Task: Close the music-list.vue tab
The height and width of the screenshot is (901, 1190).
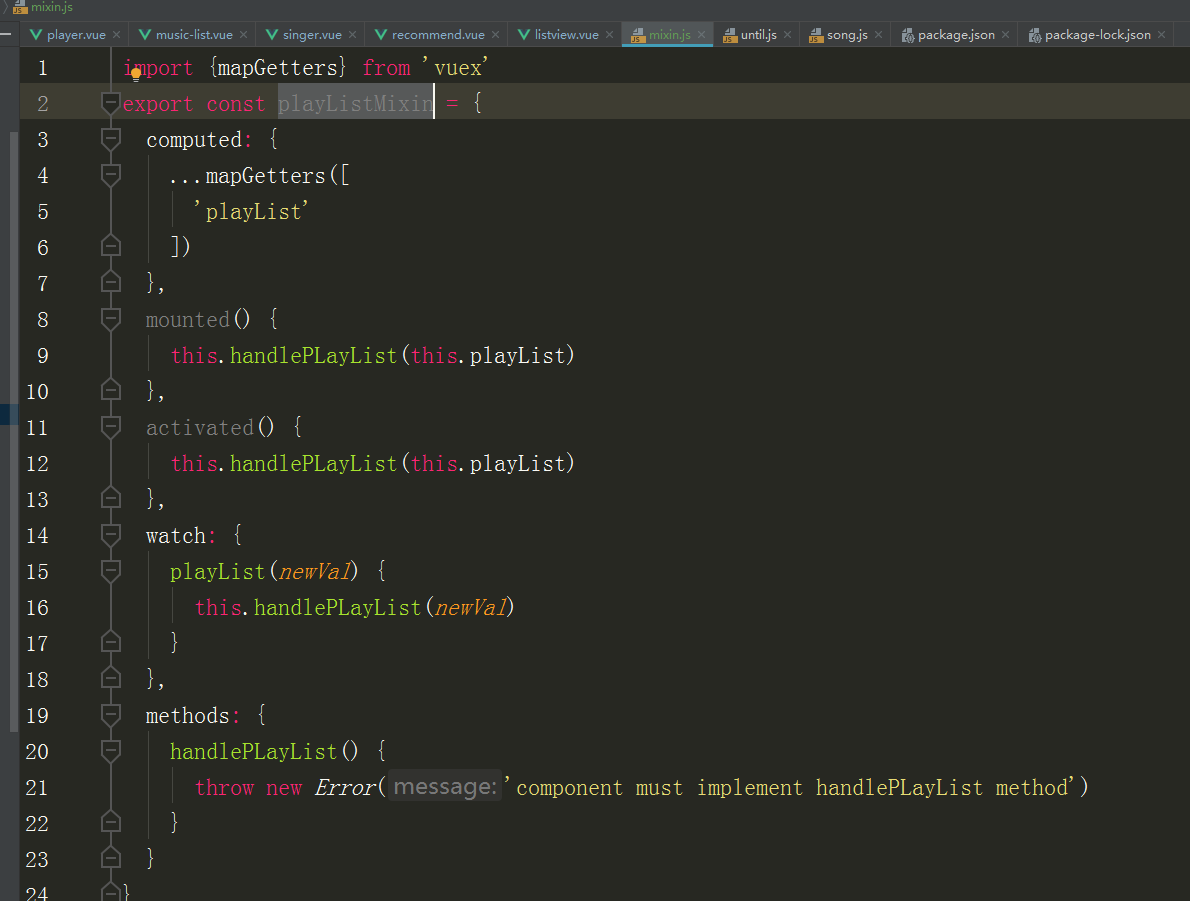Action: point(244,35)
